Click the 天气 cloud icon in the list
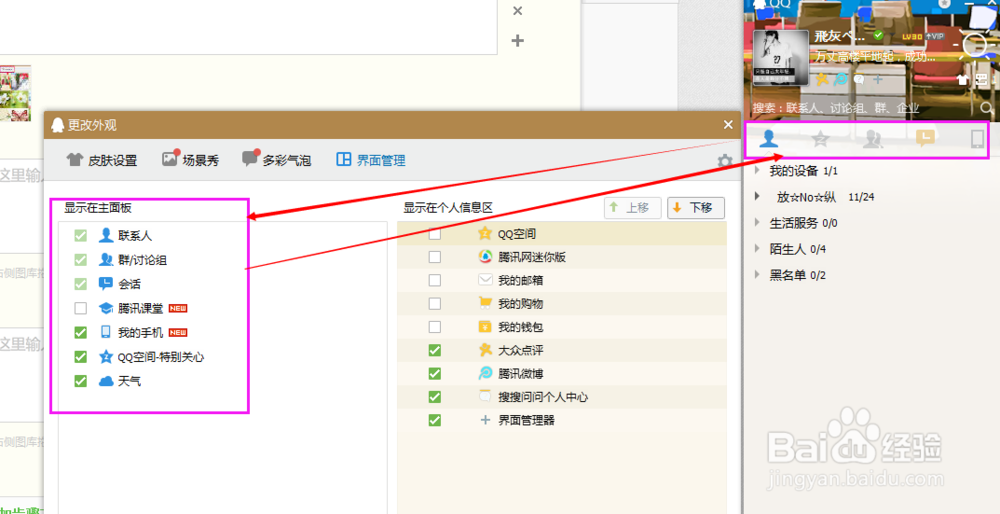 click(x=106, y=381)
